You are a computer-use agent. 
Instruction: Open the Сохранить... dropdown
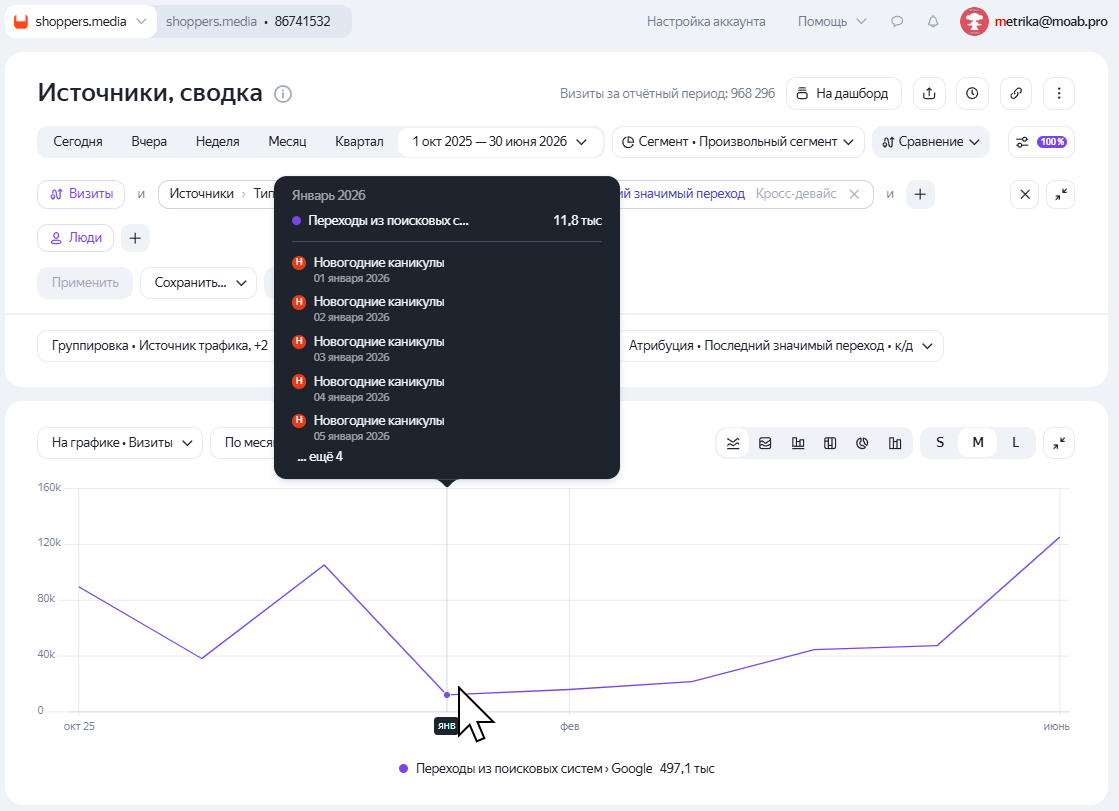click(198, 283)
